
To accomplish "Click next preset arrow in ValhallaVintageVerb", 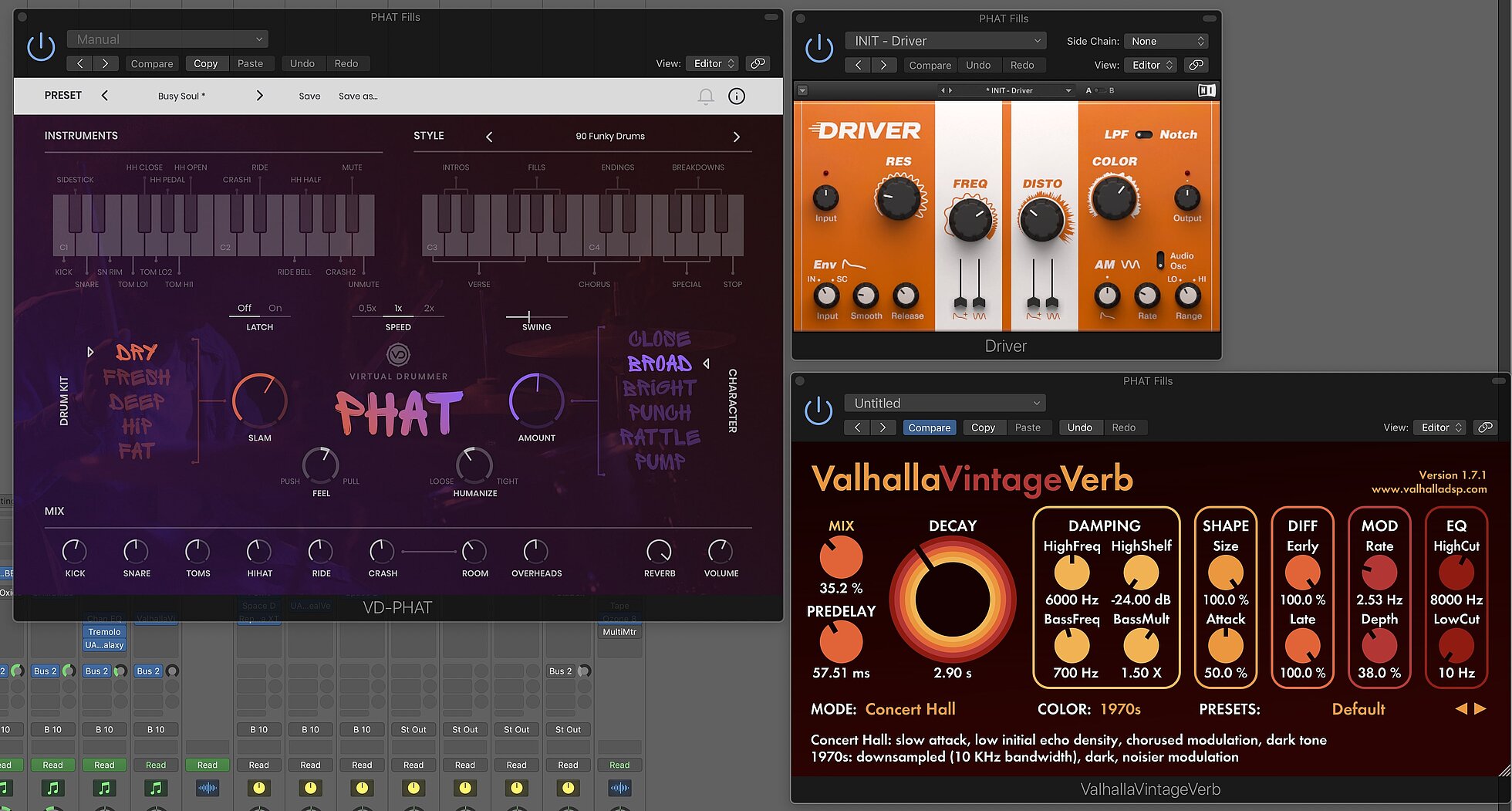I will click(1480, 708).
